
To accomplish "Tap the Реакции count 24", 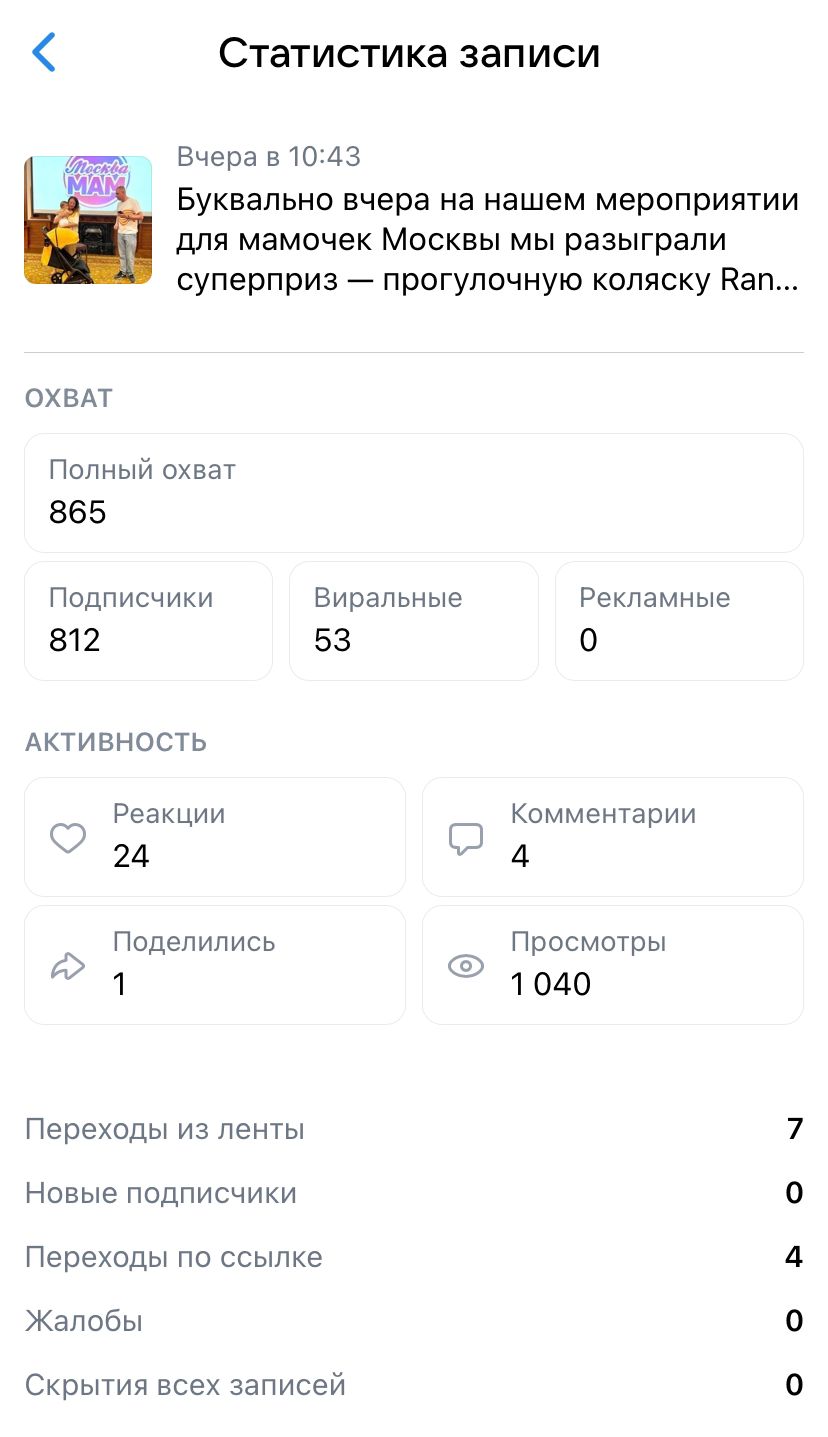I will tap(131, 857).
